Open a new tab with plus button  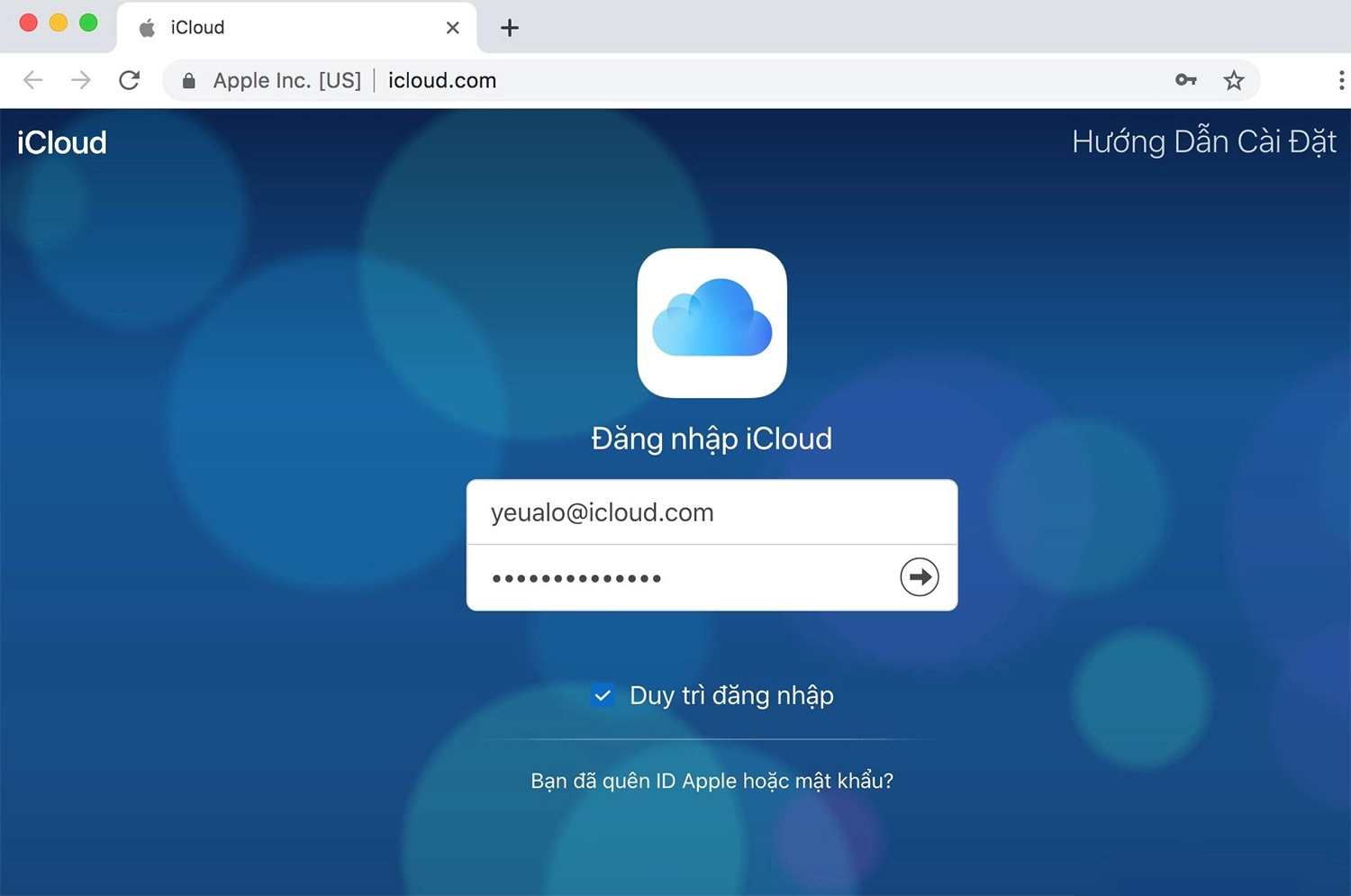point(510,28)
